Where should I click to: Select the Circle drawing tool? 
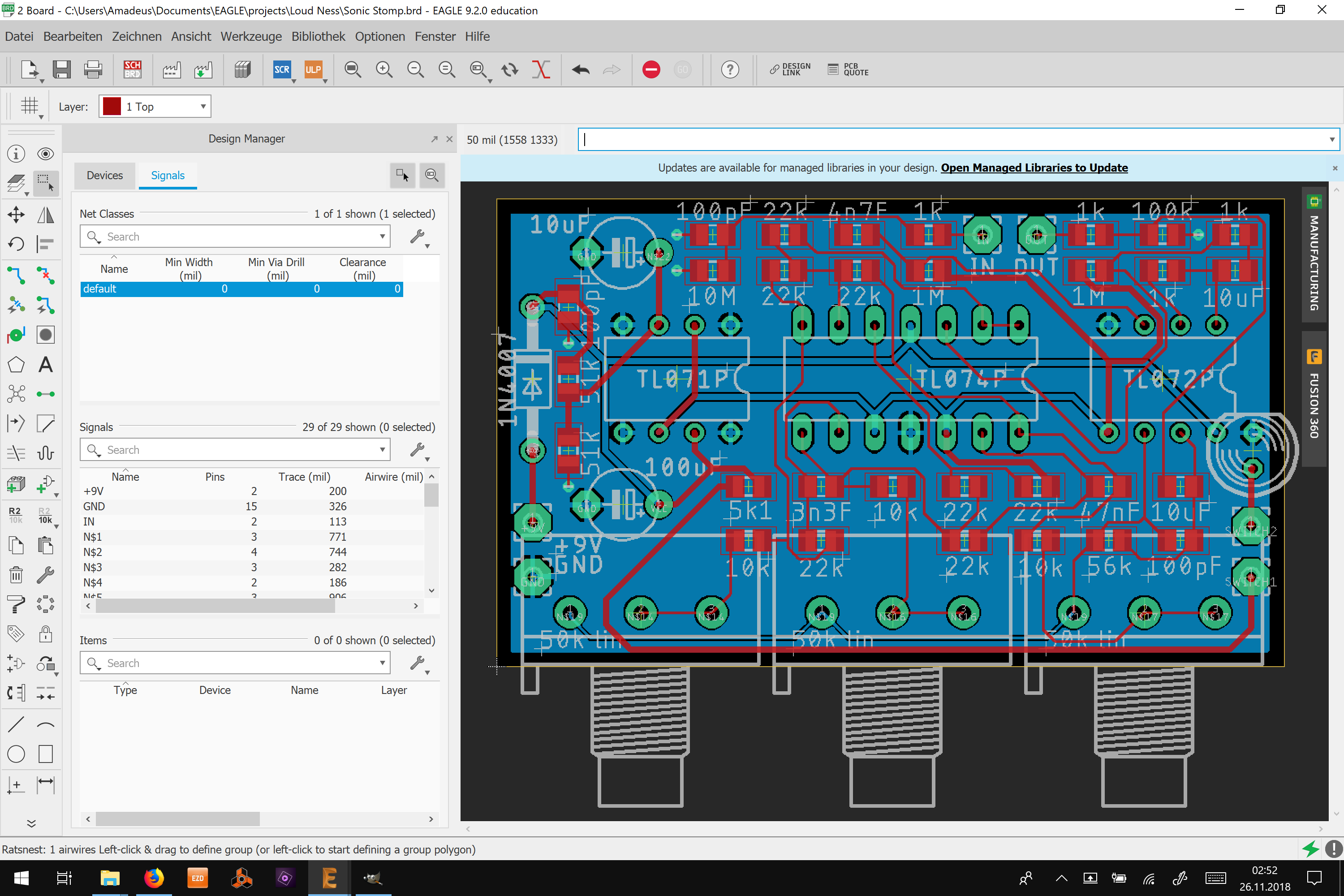point(16,754)
